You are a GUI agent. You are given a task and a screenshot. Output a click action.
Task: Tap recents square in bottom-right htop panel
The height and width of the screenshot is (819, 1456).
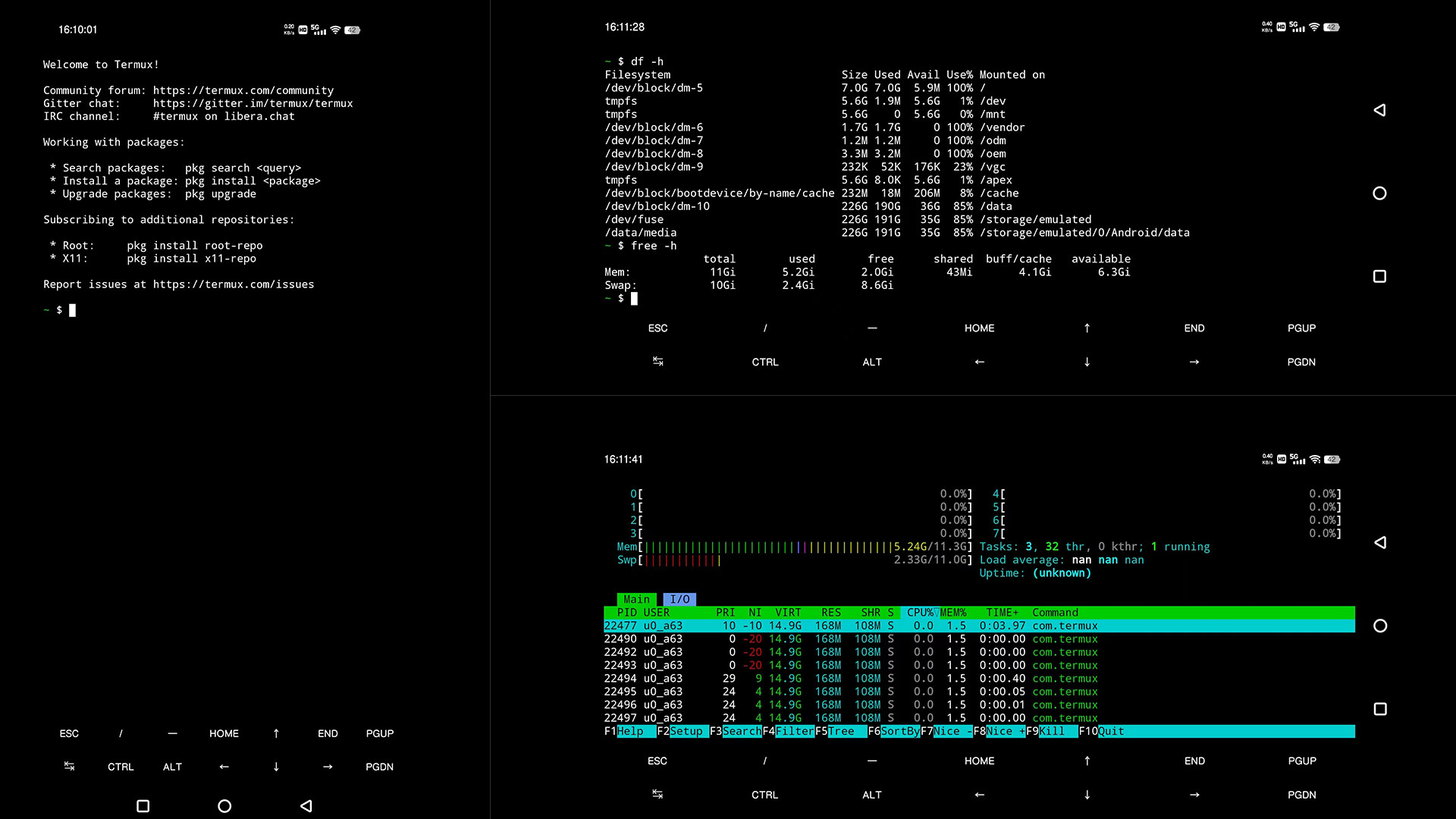1380,709
